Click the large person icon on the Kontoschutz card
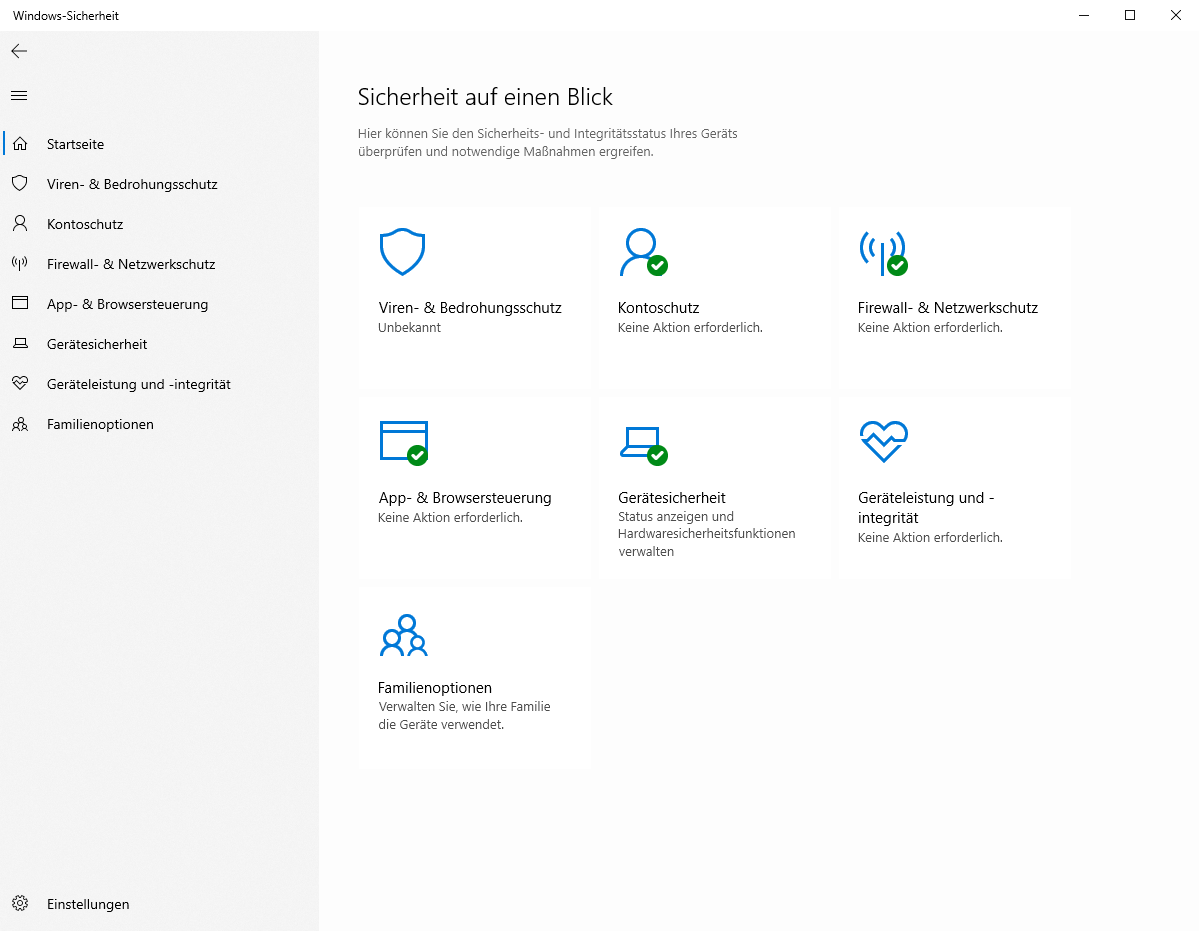 tap(642, 251)
